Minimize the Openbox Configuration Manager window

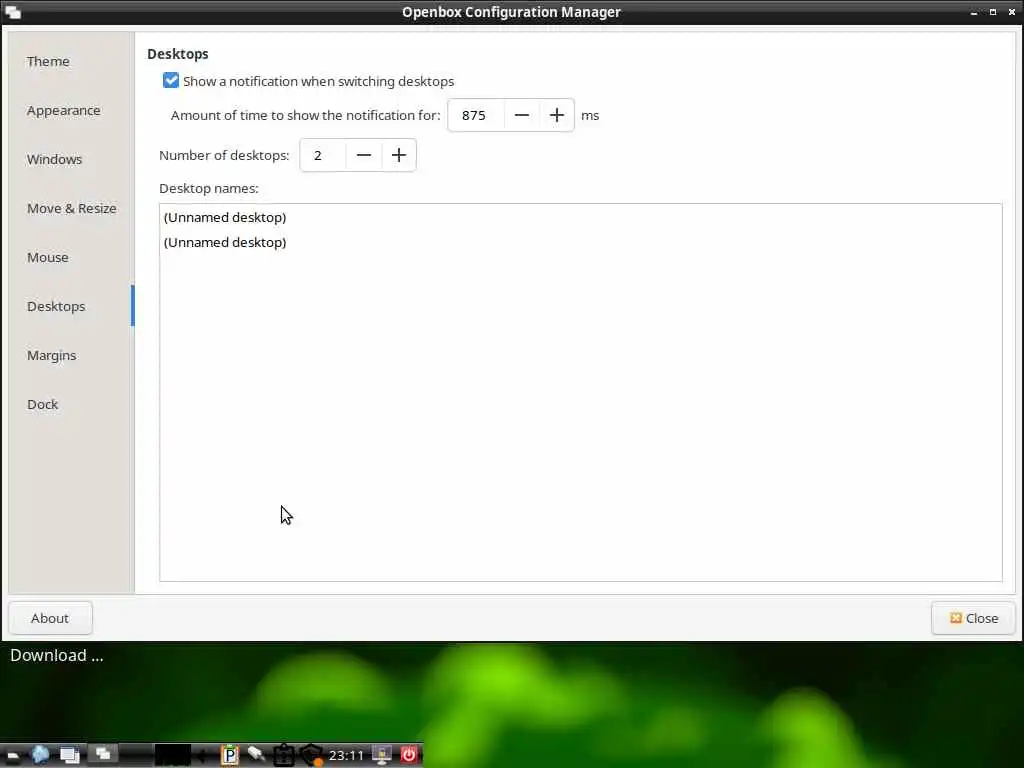[x=974, y=12]
